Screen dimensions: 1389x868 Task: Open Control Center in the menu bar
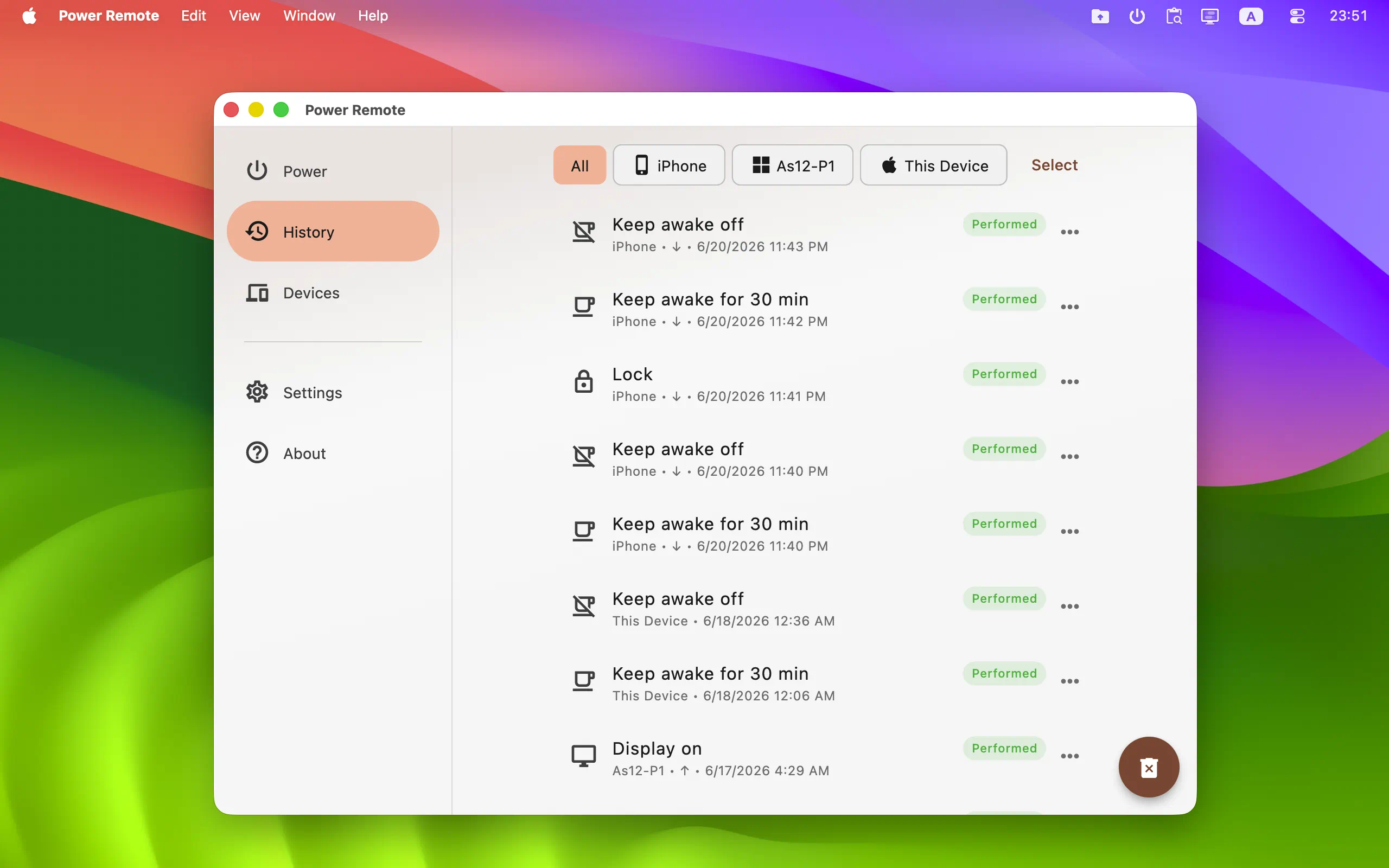pyautogui.click(x=1297, y=16)
